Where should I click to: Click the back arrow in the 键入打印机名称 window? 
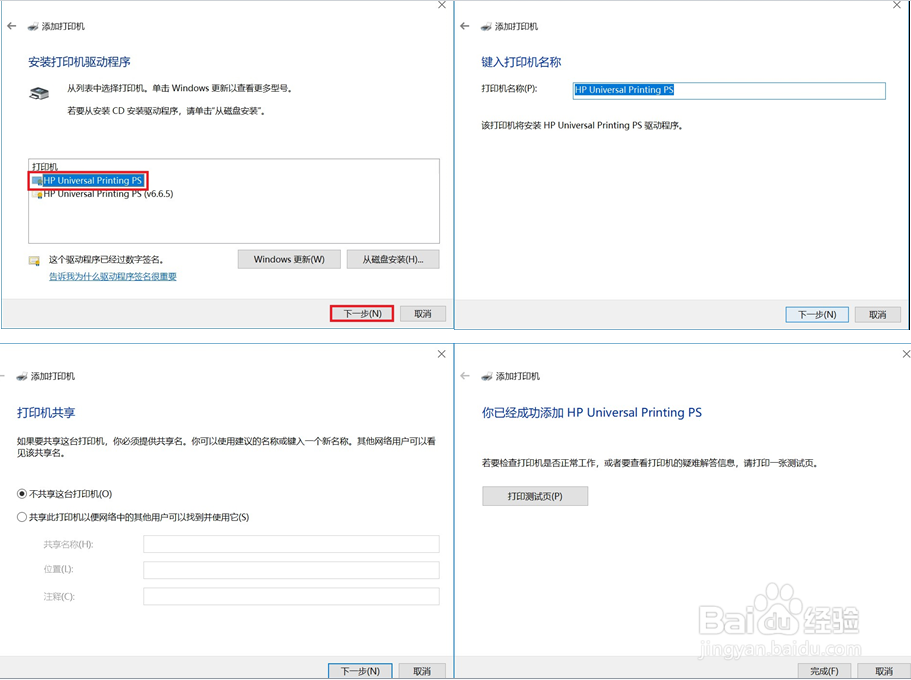(466, 27)
